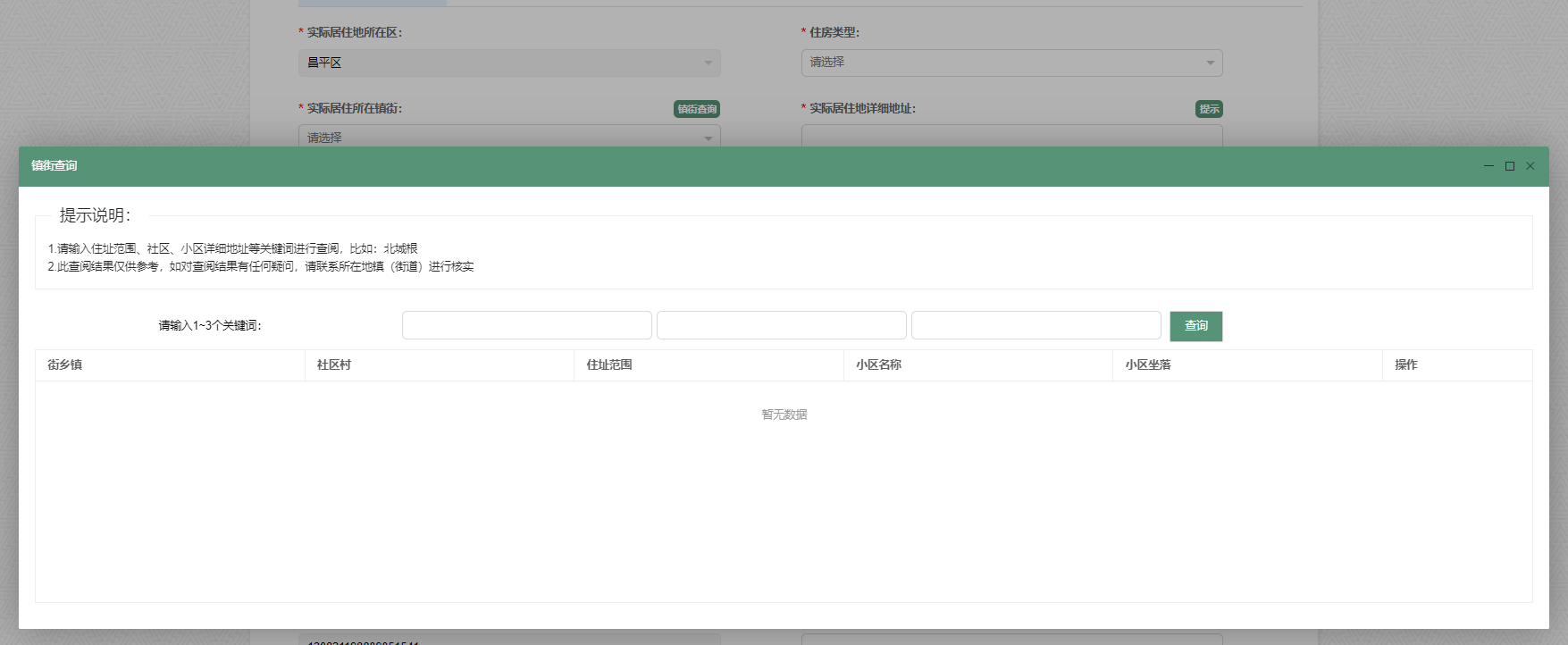The height and width of the screenshot is (645, 1568).
Task: Click the 镇街查询 dialog title bar text
Action: (55, 166)
